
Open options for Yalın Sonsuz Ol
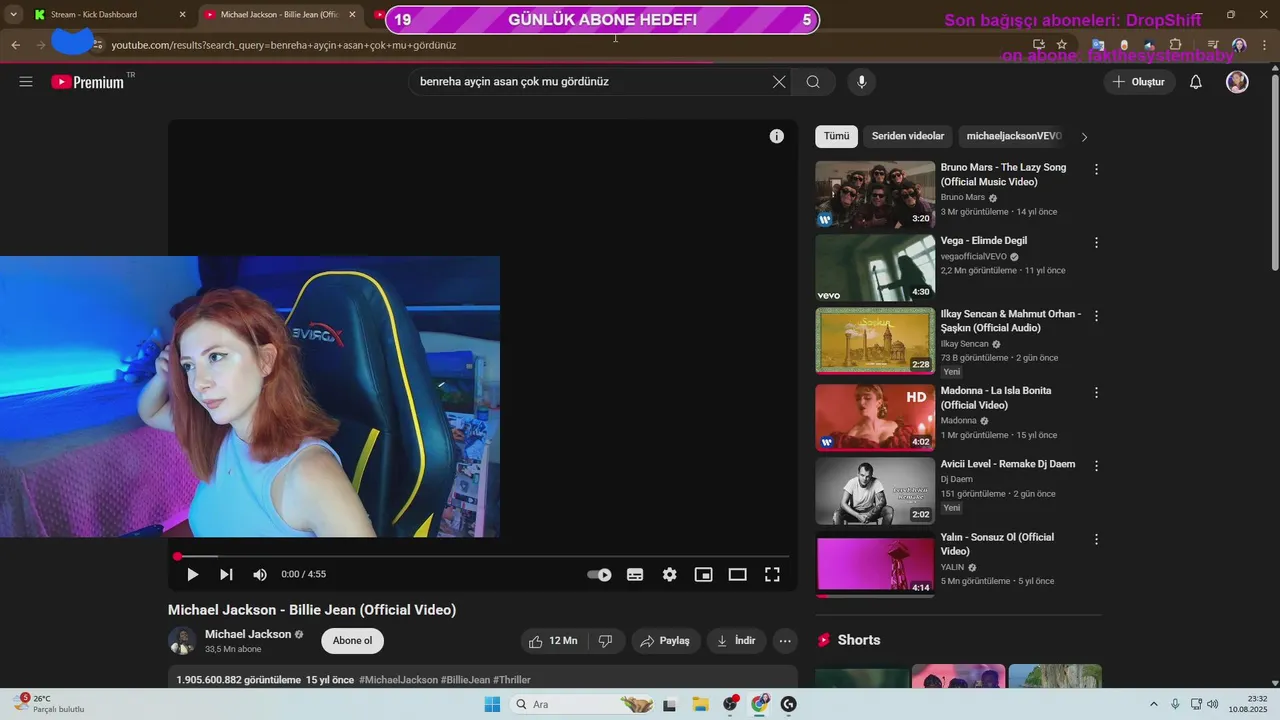click(x=1096, y=538)
